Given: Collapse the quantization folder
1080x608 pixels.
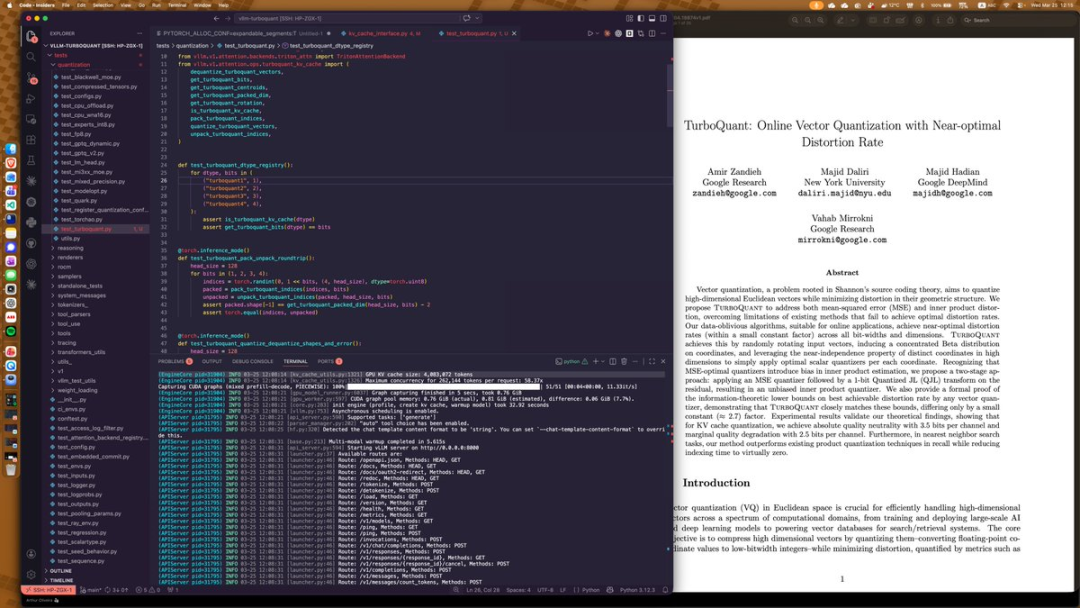Looking at the screenshot, I should [95, 65].
